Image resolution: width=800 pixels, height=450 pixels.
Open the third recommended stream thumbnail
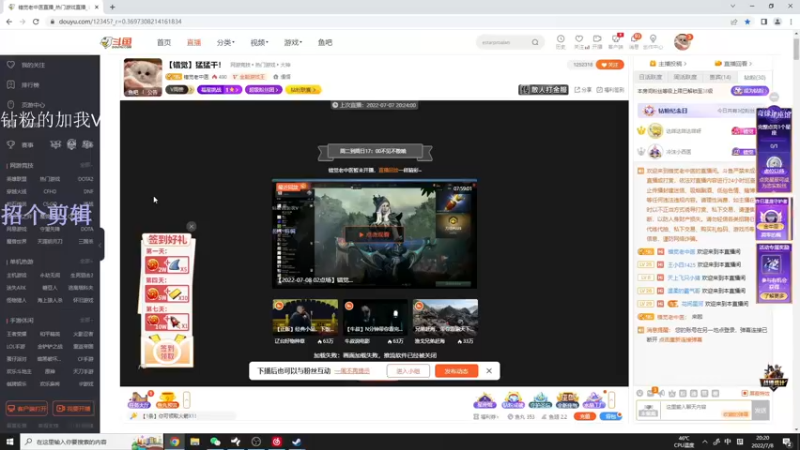[445, 316]
